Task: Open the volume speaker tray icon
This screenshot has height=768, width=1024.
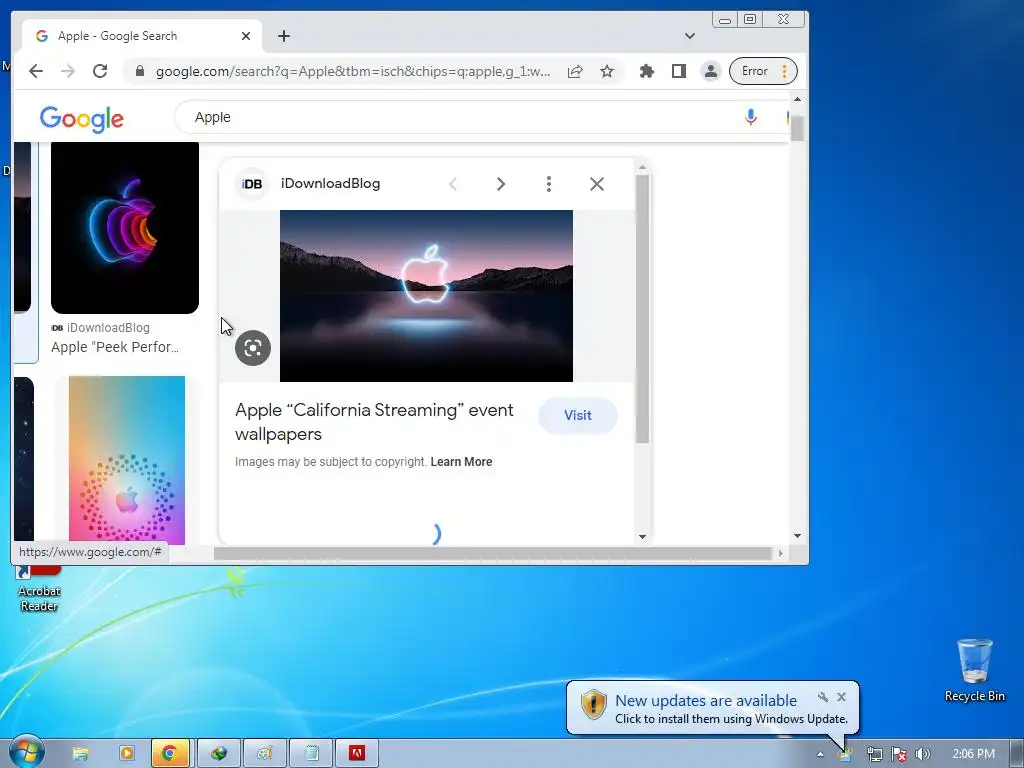Action: click(922, 754)
